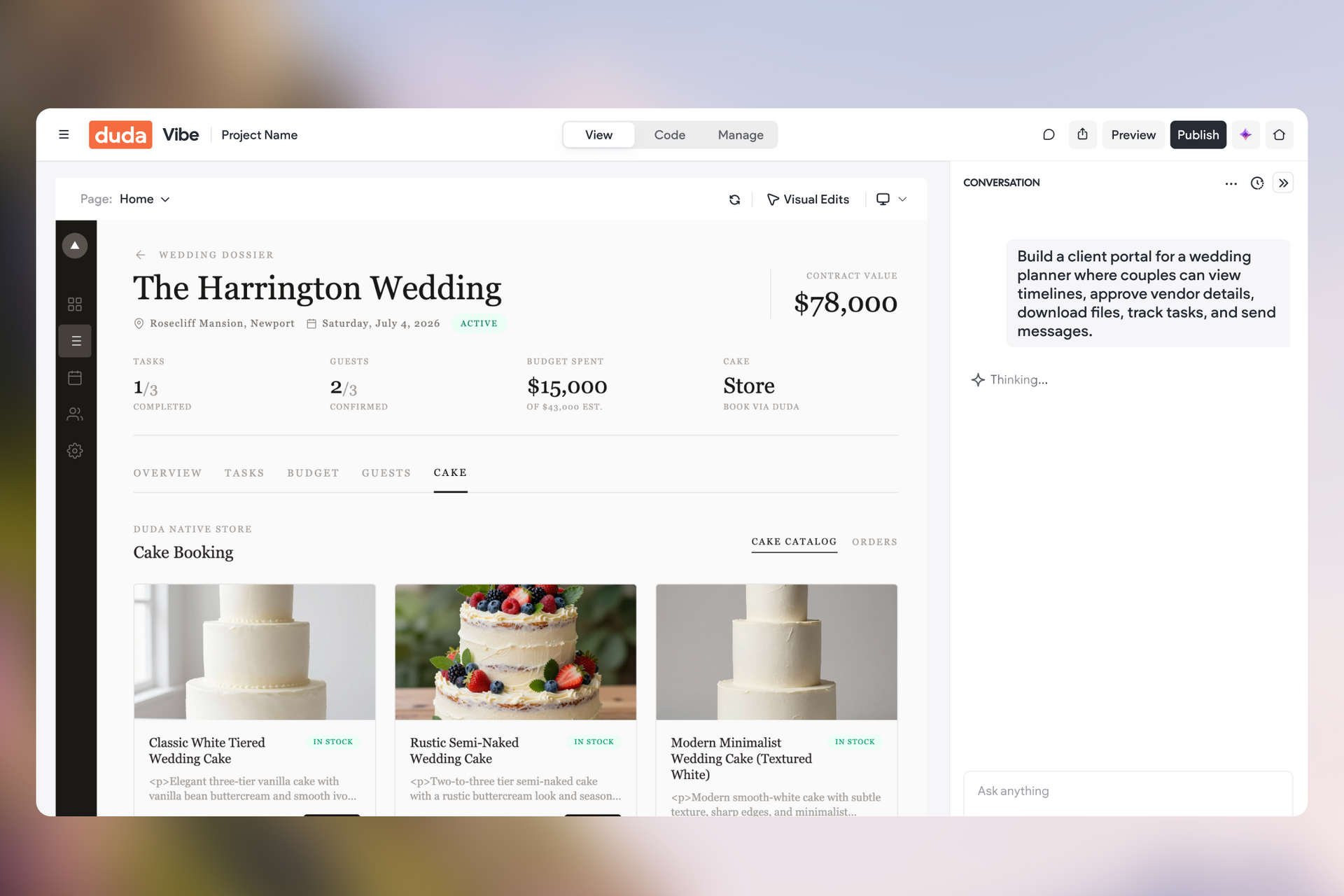The image size is (1344, 896).
Task: Open the Tasks tab
Action: tap(244, 473)
